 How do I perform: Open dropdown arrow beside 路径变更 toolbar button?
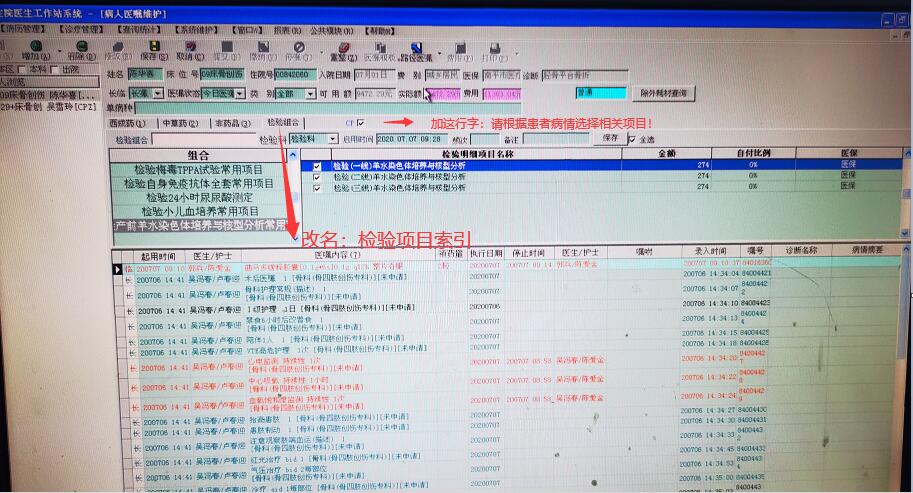pos(439,54)
